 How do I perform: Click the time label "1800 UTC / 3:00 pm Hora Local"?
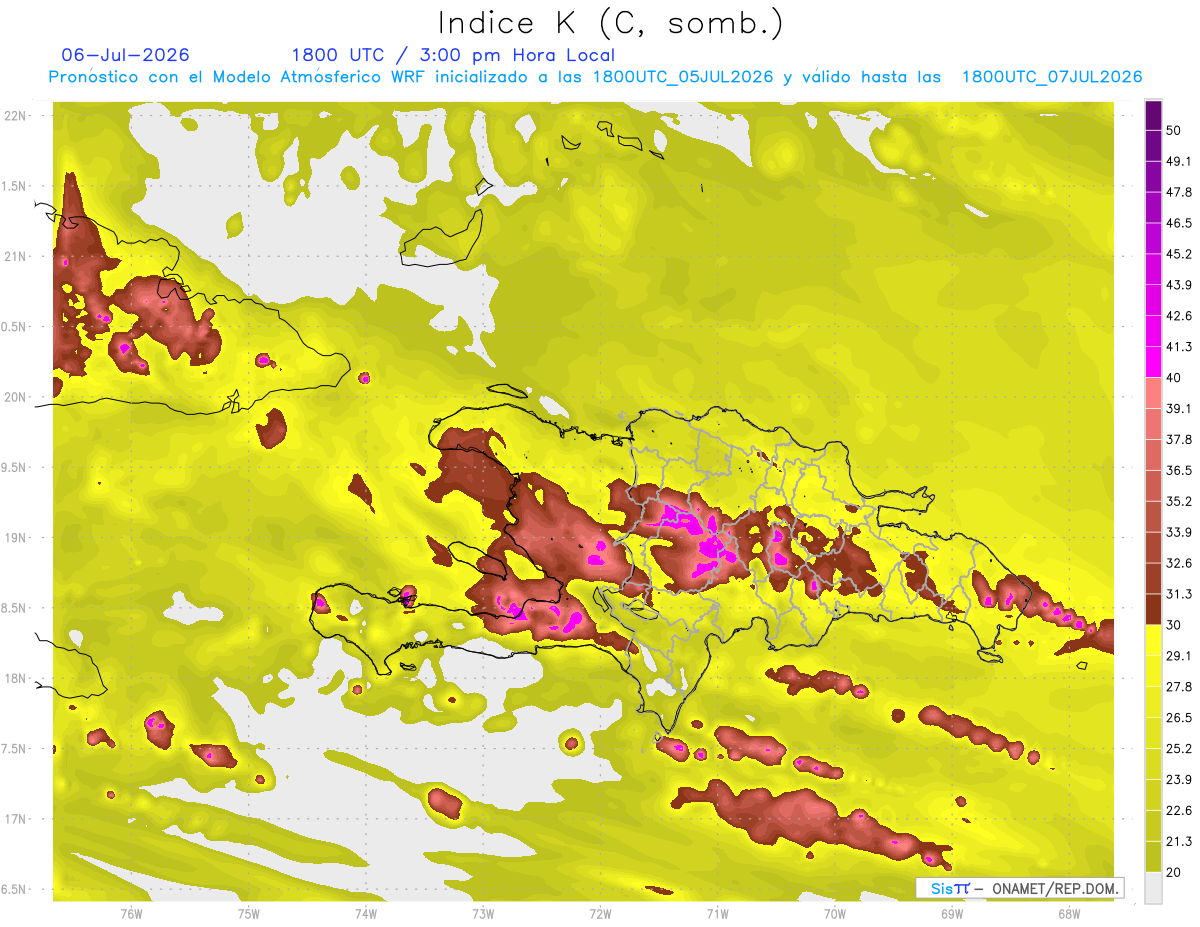tap(453, 55)
